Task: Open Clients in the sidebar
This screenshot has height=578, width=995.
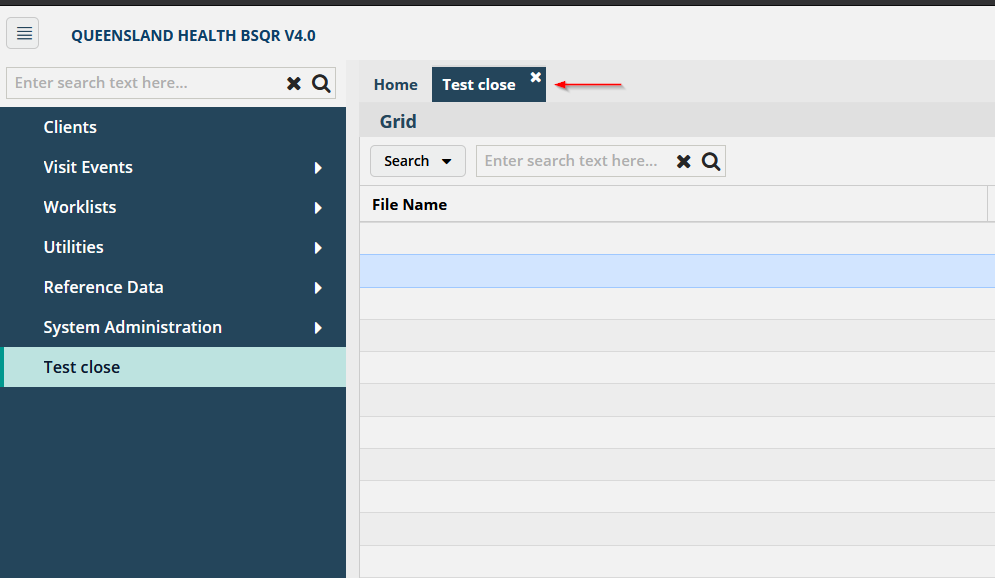Action: [70, 127]
